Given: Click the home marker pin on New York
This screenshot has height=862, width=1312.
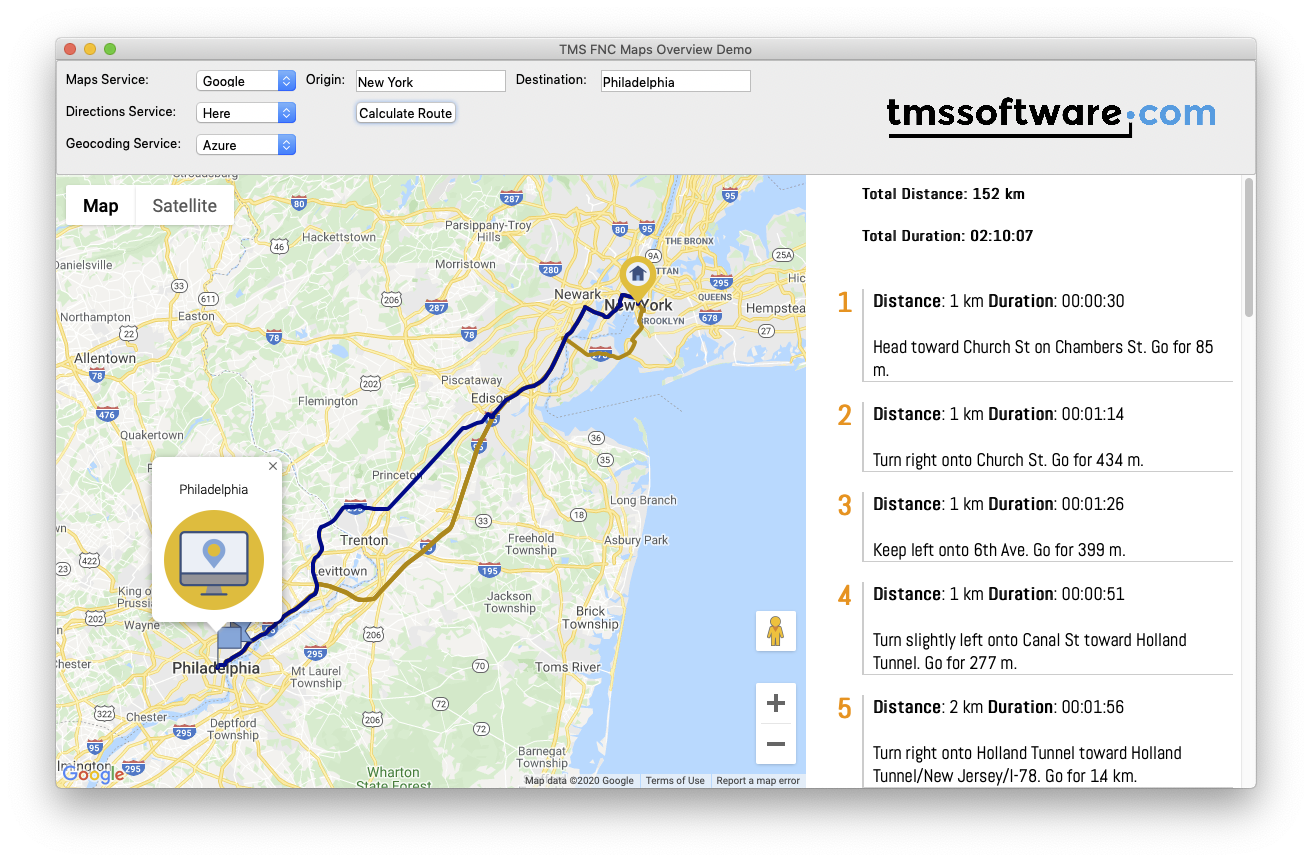Looking at the screenshot, I should 637,277.
